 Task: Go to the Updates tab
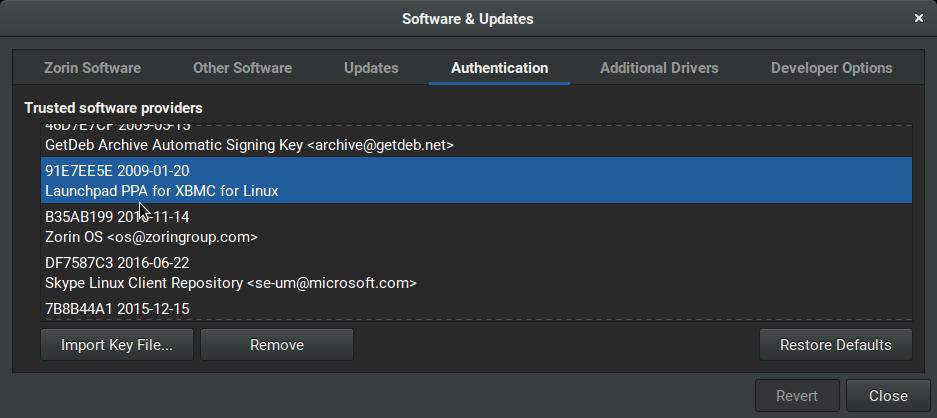371,68
